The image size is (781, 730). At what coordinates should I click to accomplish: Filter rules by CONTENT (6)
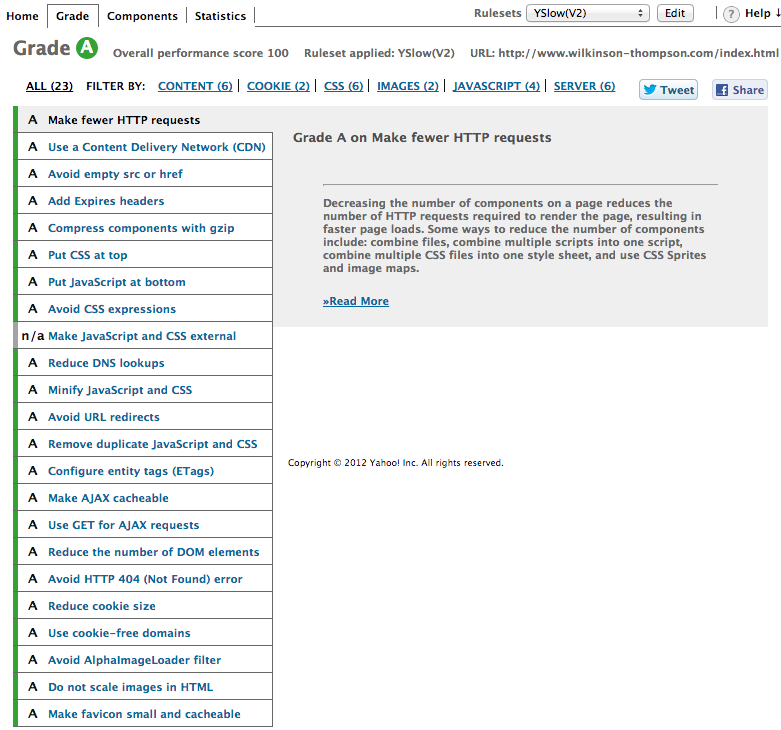point(195,87)
